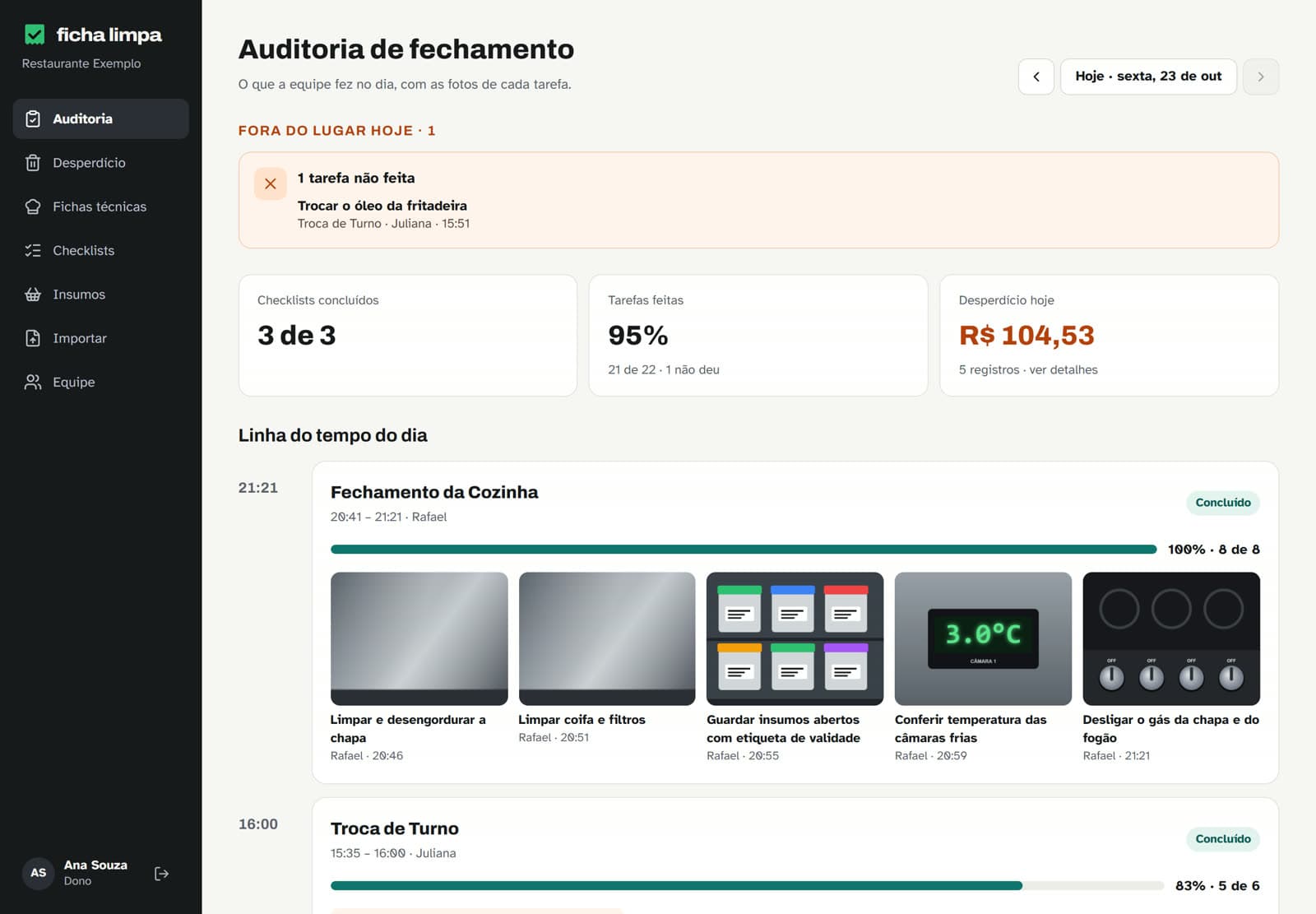Open the 3.0°C câmaras frias photo

pos(983,638)
